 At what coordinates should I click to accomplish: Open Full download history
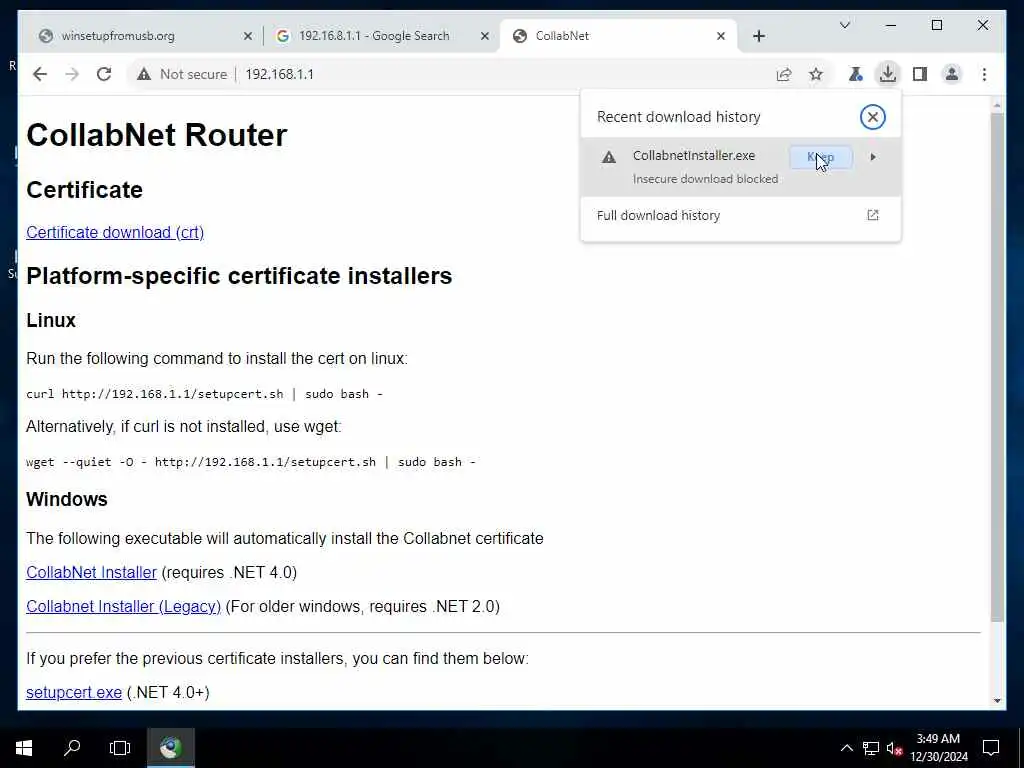(x=741, y=216)
